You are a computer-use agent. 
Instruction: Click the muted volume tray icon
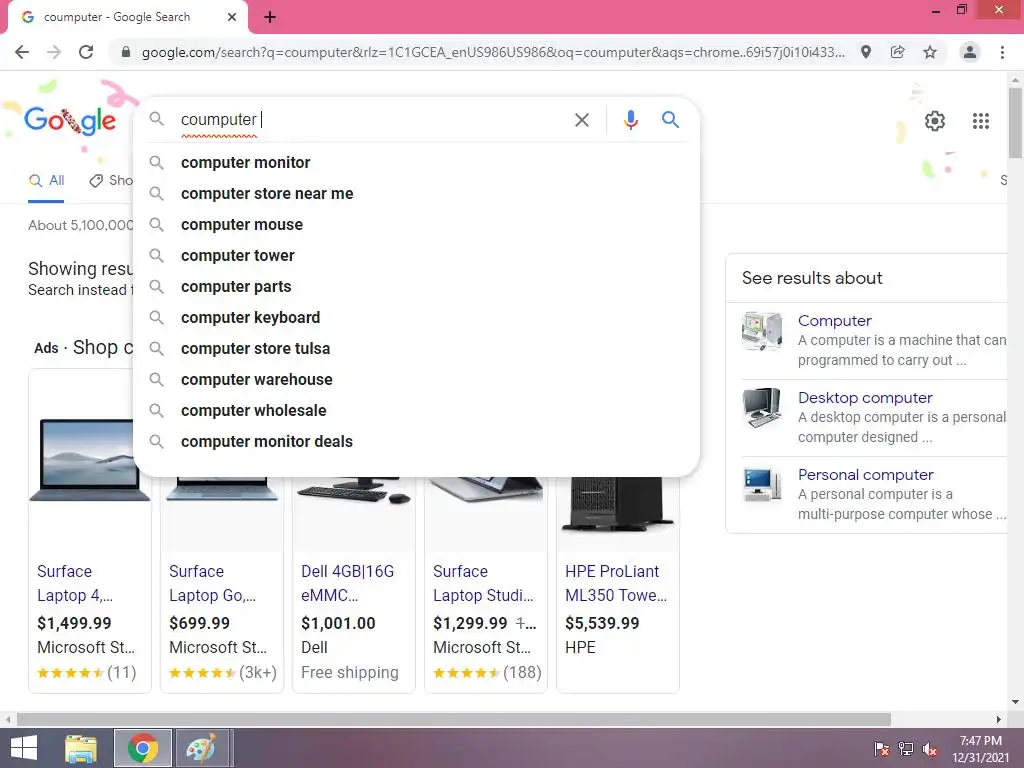pyautogui.click(x=930, y=749)
